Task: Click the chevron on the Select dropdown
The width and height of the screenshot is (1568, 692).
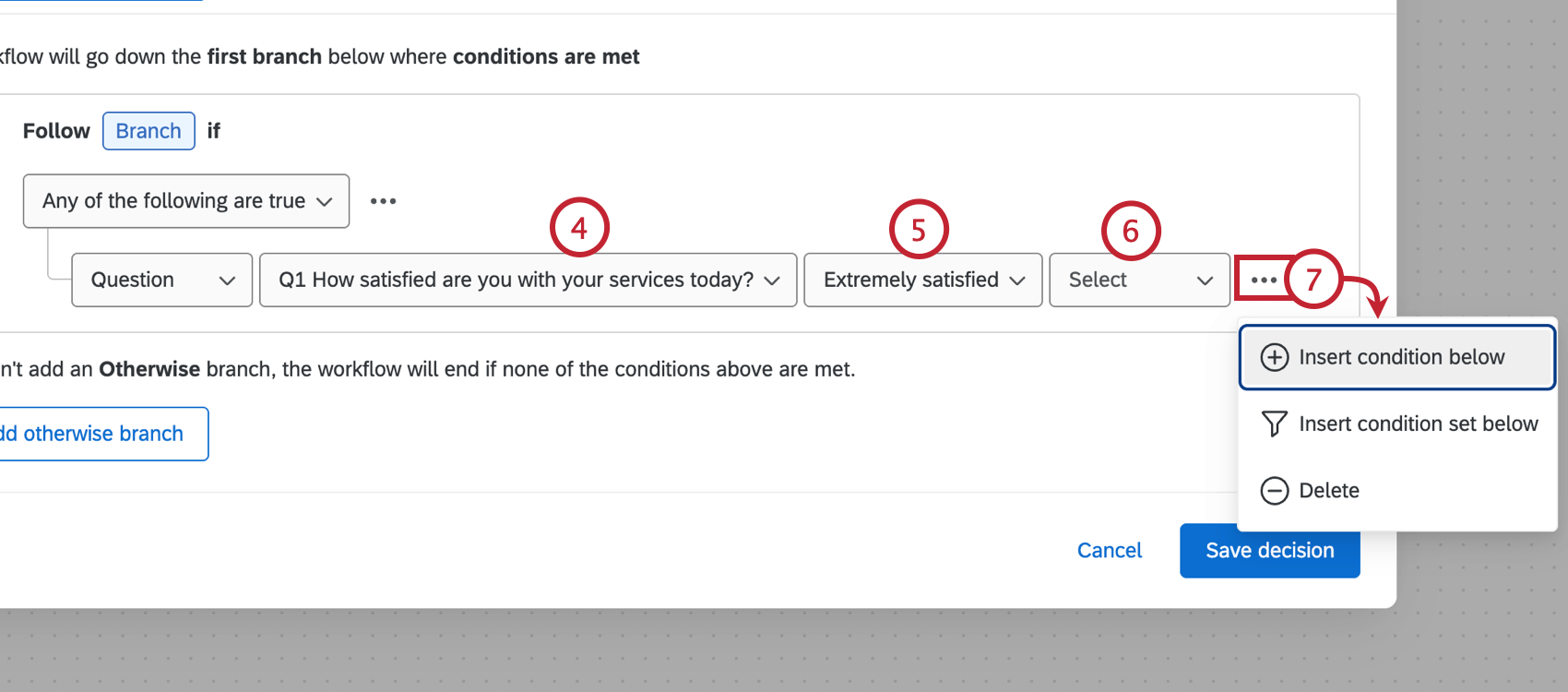Action: click(1204, 280)
